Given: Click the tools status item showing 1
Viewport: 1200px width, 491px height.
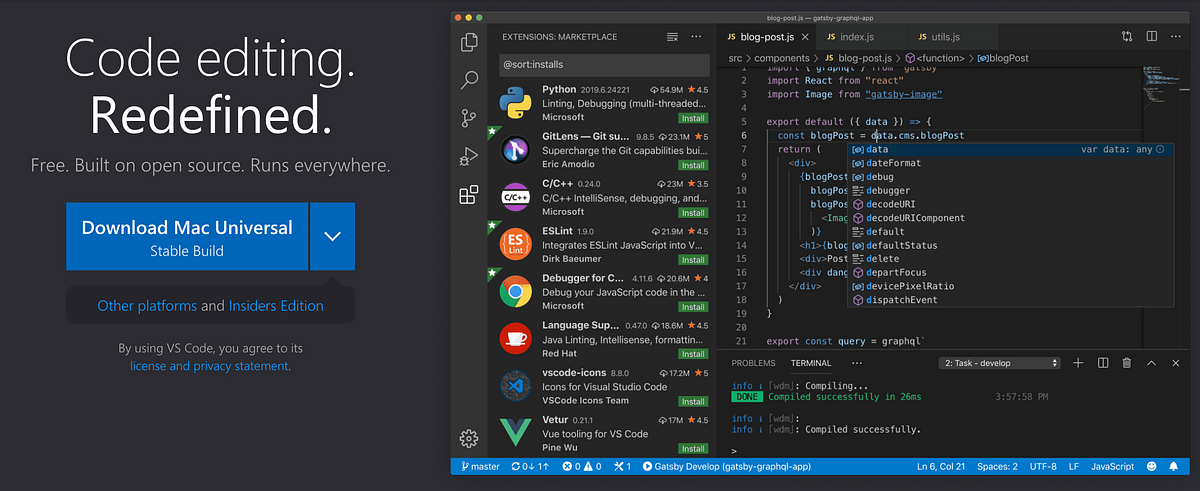Looking at the screenshot, I should (x=622, y=466).
